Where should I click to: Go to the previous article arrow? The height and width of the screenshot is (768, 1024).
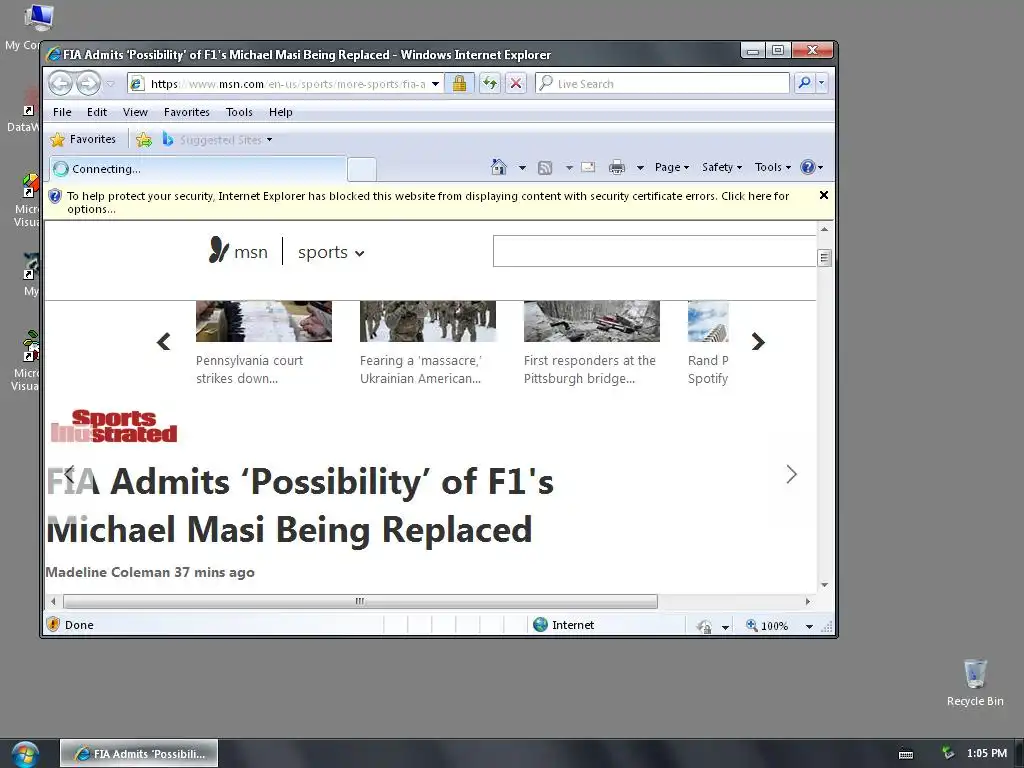click(69, 473)
